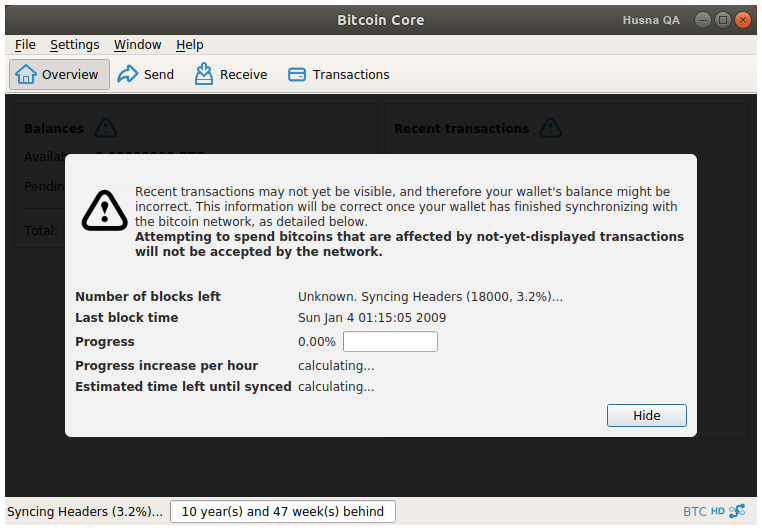Screen dimensions: 762x530
Task: Click the Overview house icon
Action: pyautogui.click(x=26, y=74)
